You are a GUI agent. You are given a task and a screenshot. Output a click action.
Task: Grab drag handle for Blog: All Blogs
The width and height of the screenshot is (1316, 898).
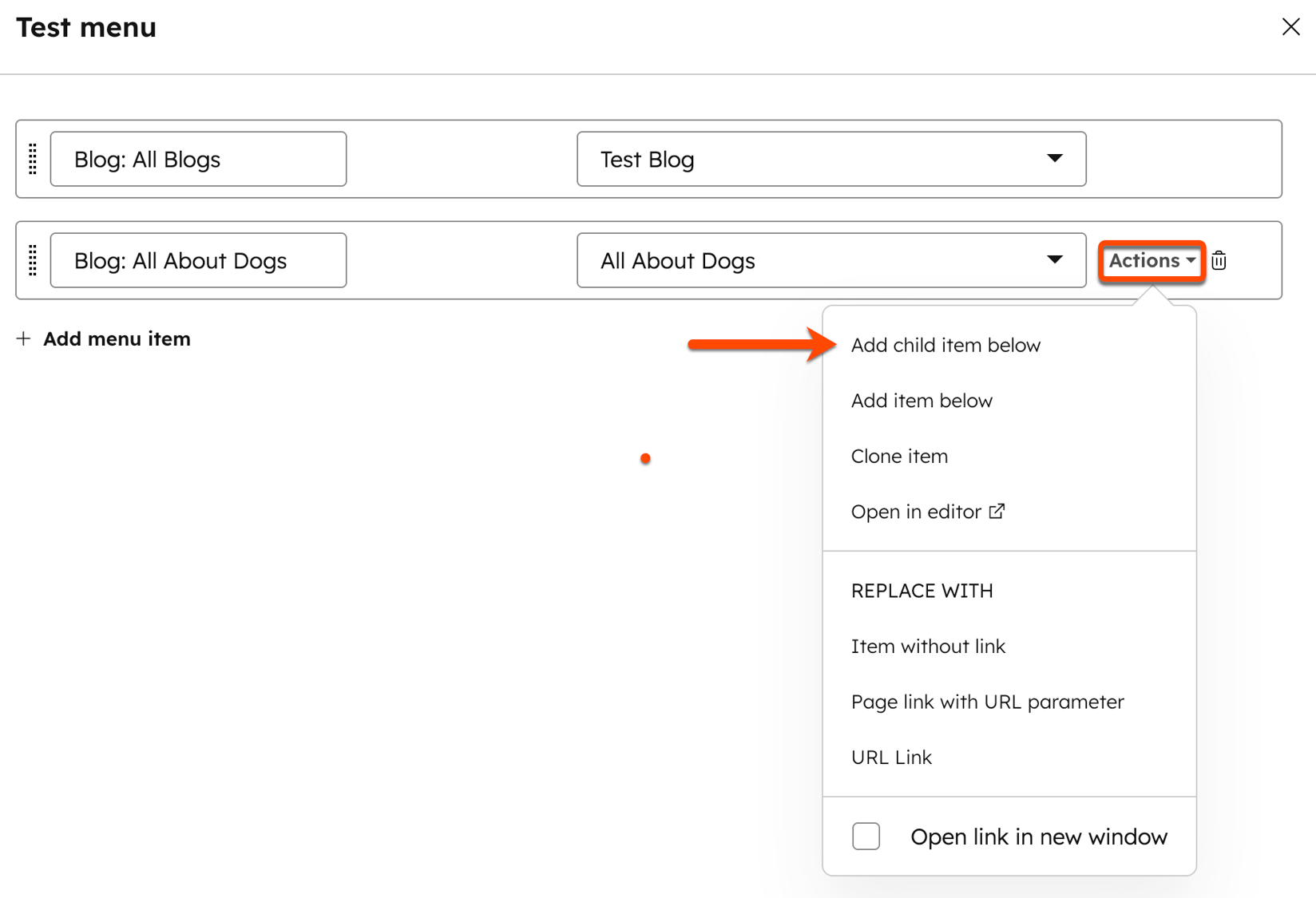[x=33, y=159]
